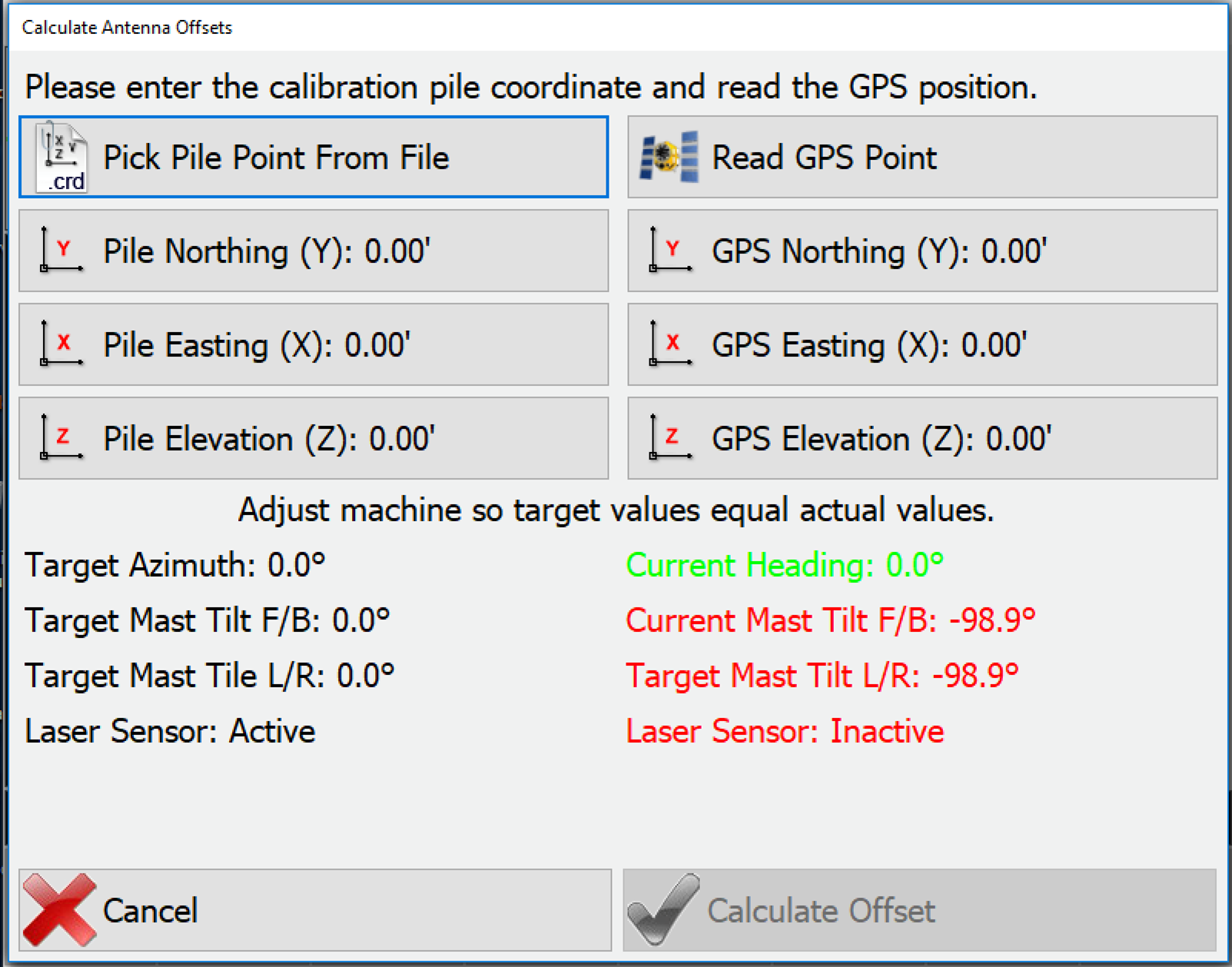Click the .crd file icon
The image size is (1232, 967).
click(60, 158)
